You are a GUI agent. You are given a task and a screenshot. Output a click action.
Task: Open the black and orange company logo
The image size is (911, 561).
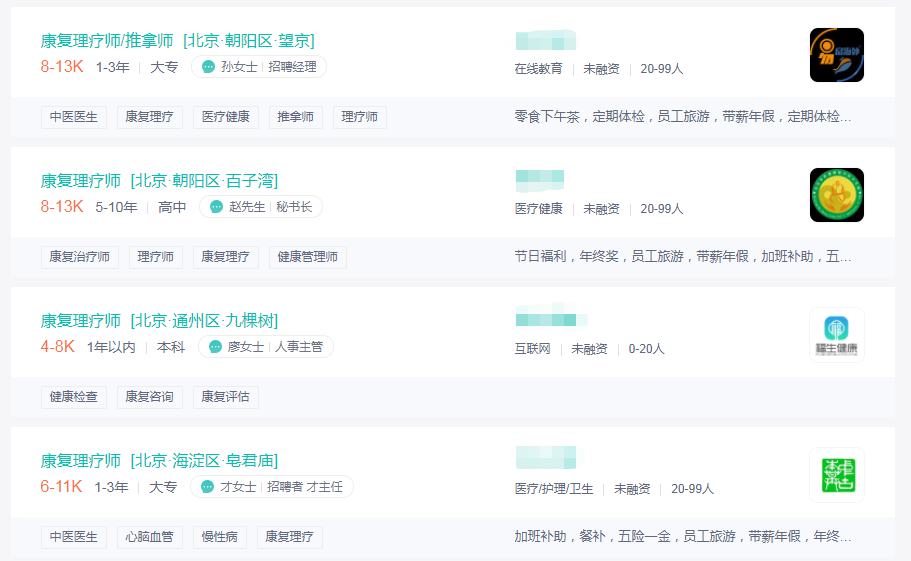coord(837,55)
